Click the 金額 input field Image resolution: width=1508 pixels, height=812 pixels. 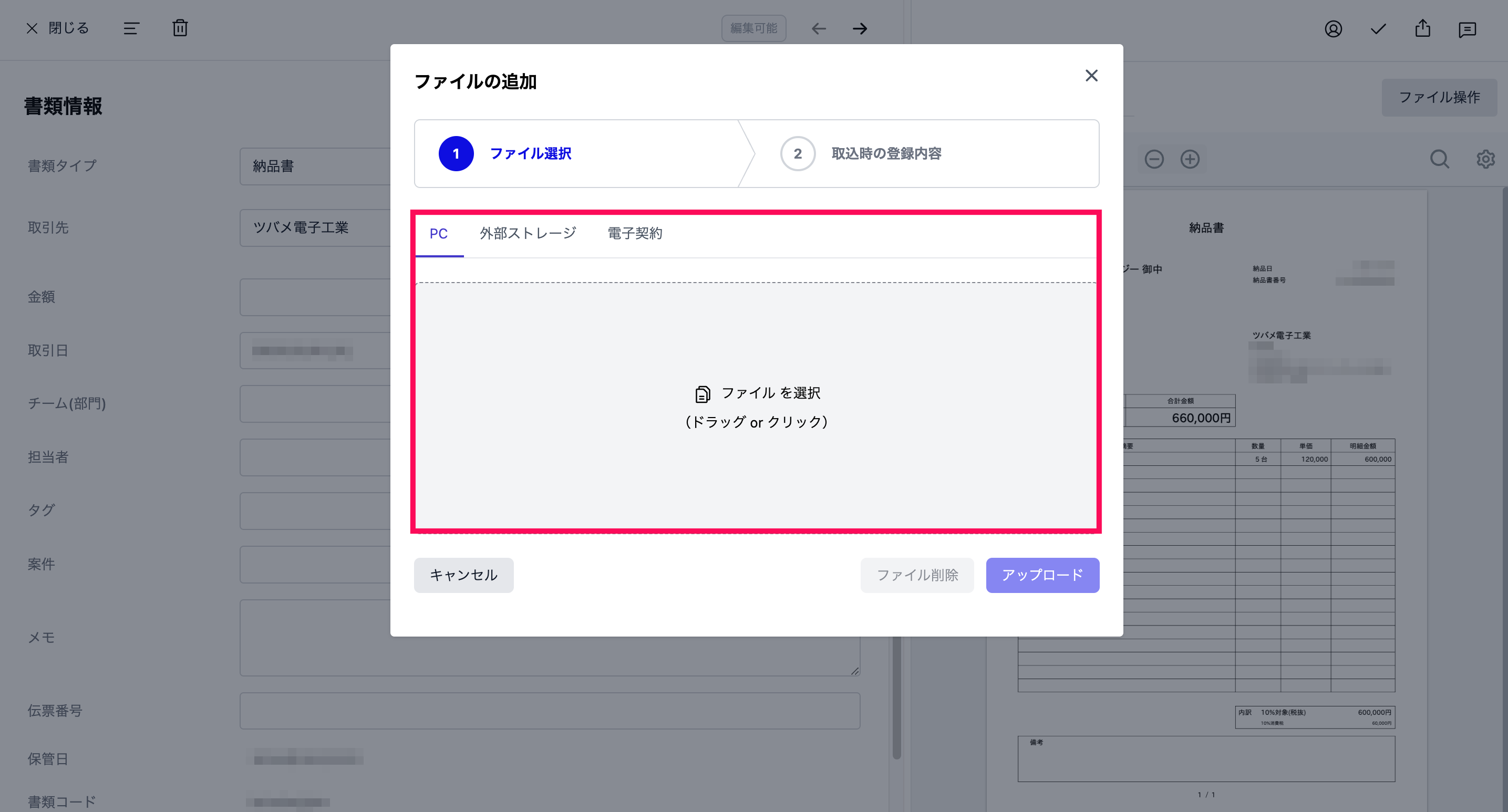(315, 297)
